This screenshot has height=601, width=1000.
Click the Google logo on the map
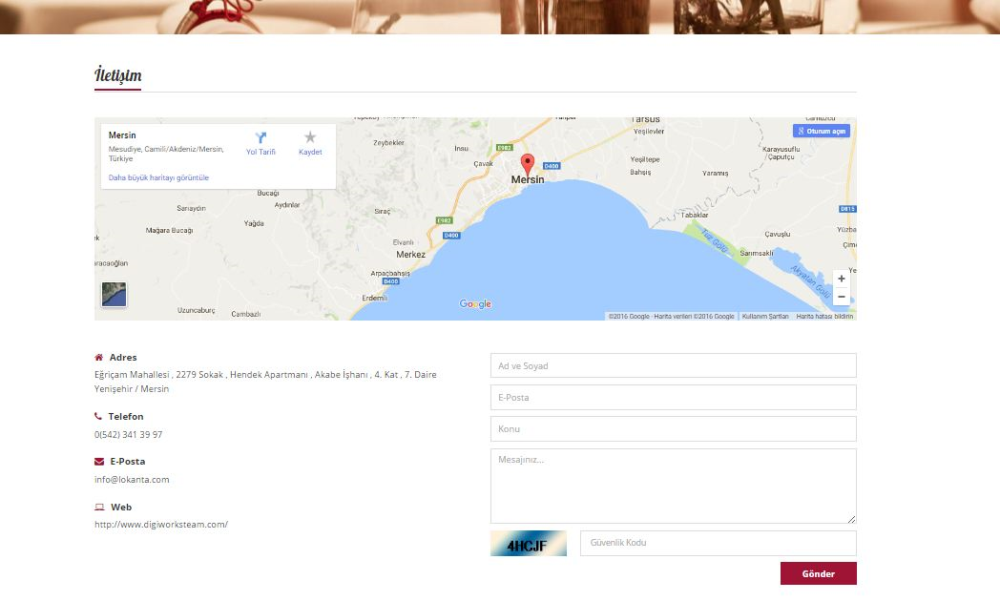475,304
